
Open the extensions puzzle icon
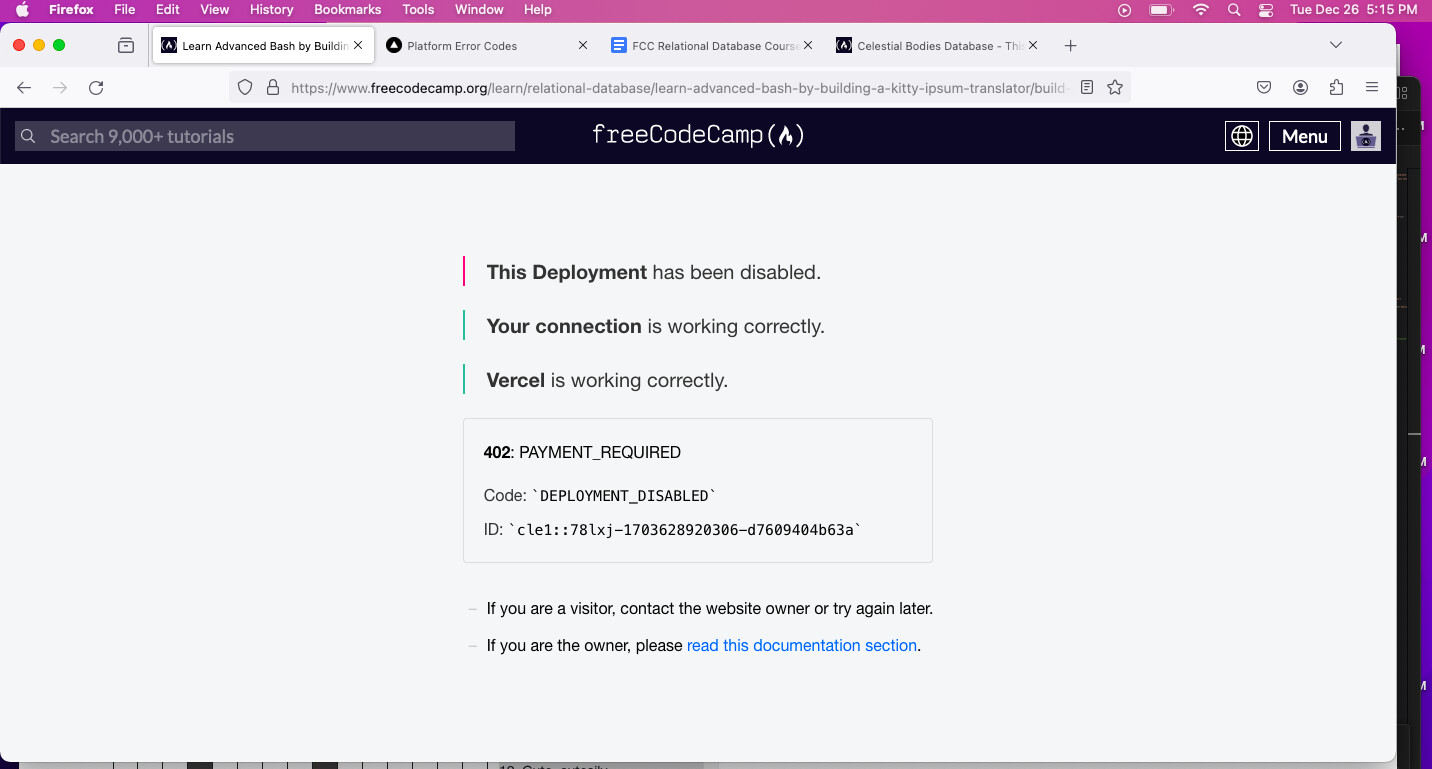[x=1336, y=87]
